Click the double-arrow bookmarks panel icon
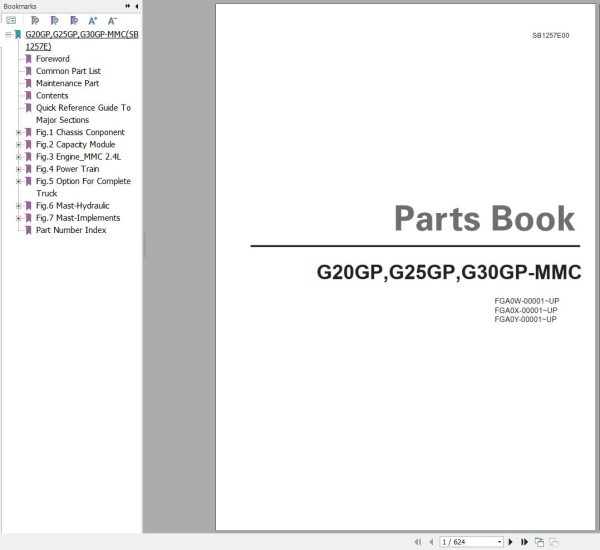 pos(127,6)
